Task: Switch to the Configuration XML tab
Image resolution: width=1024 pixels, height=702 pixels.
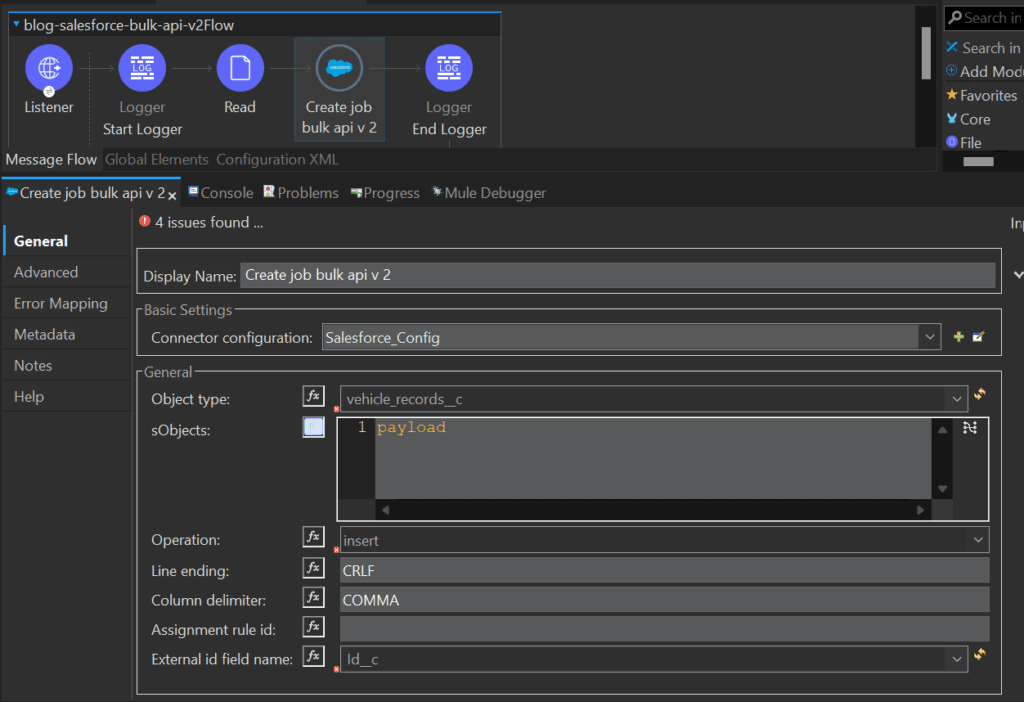Action: (277, 159)
